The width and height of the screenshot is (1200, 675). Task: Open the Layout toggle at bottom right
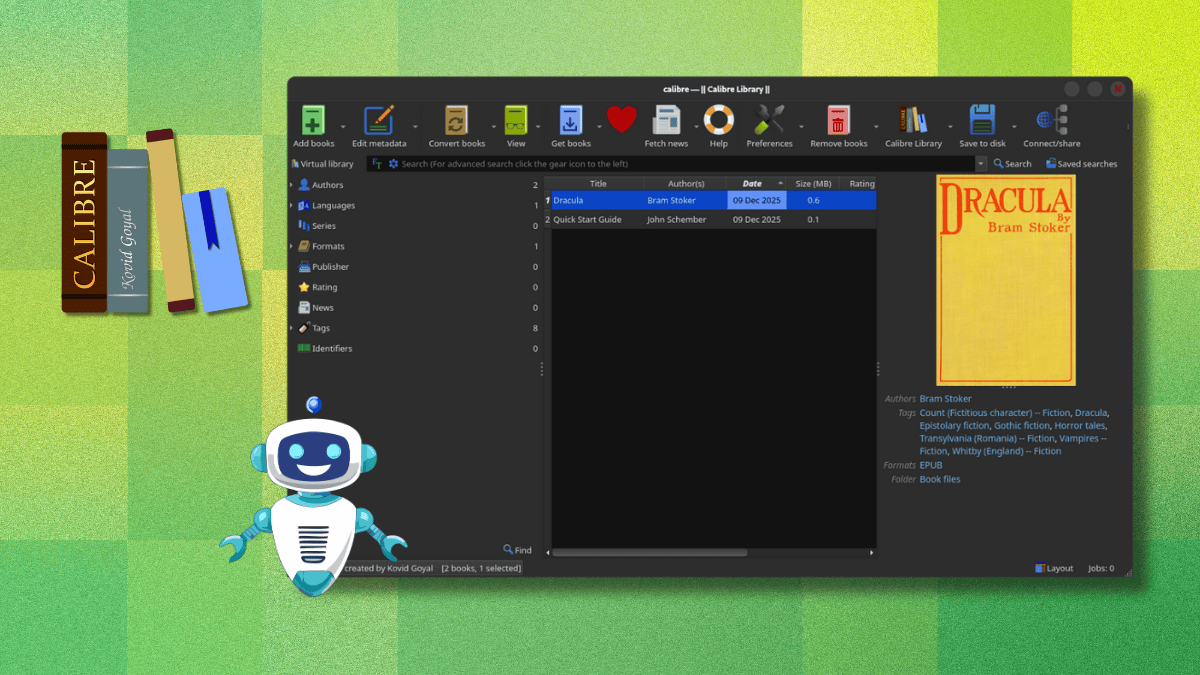click(1053, 567)
